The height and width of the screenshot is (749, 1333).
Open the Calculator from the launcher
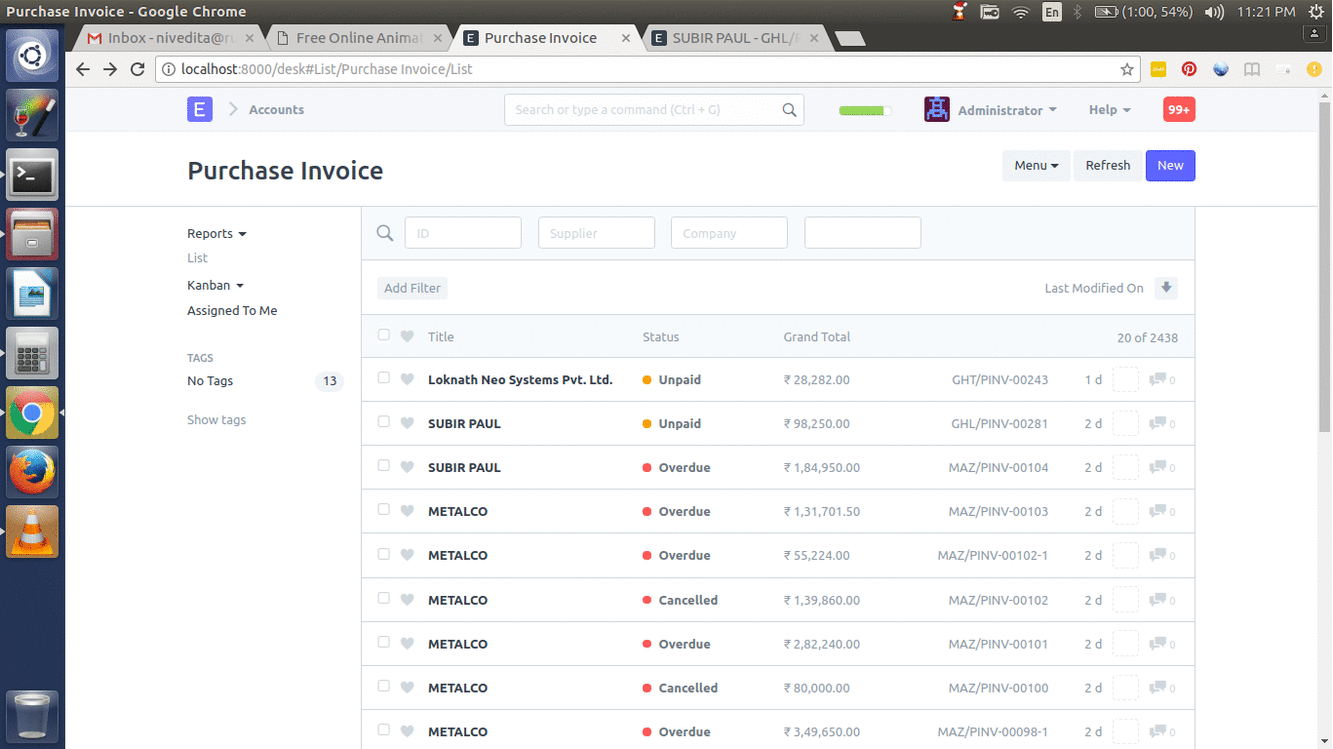pos(33,353)
